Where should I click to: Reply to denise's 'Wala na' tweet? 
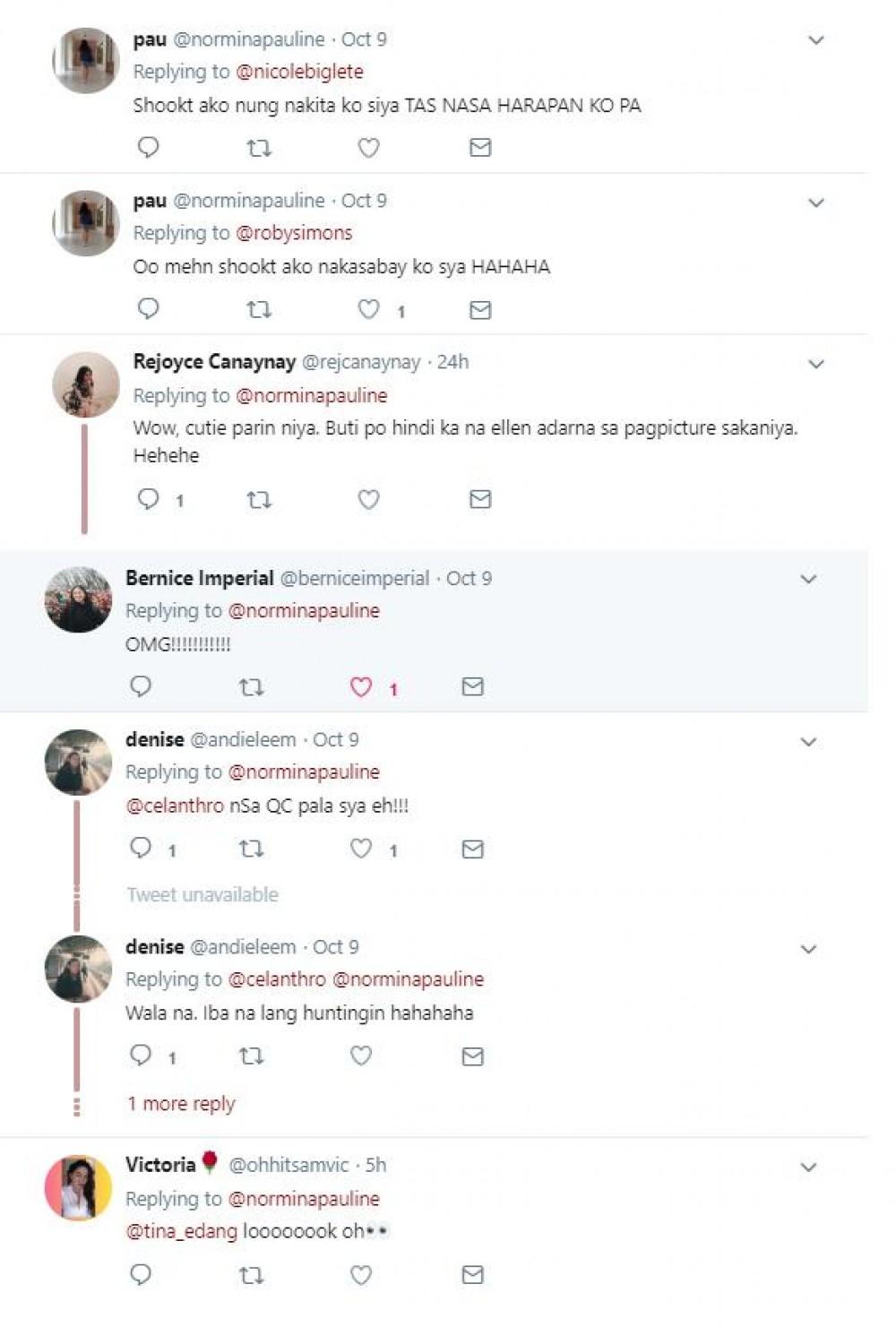[x=141, y=1056]
